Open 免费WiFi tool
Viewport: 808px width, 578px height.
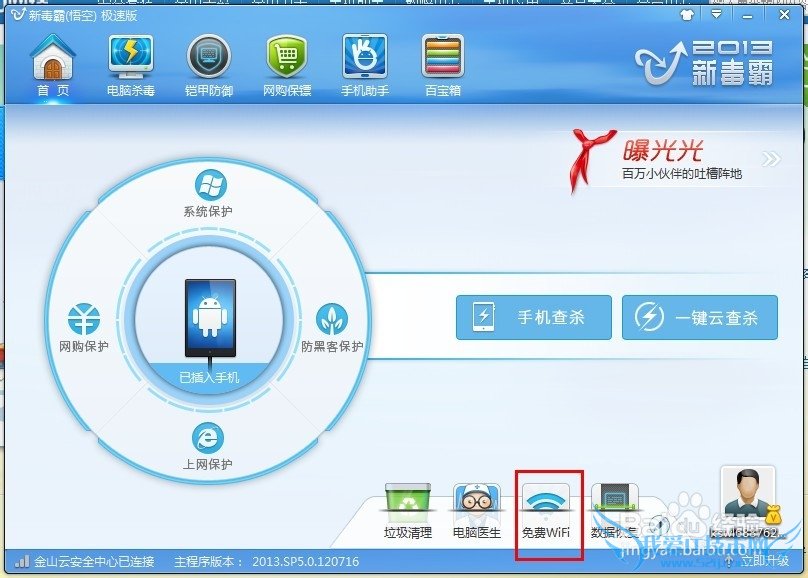(x=546, y=511)
